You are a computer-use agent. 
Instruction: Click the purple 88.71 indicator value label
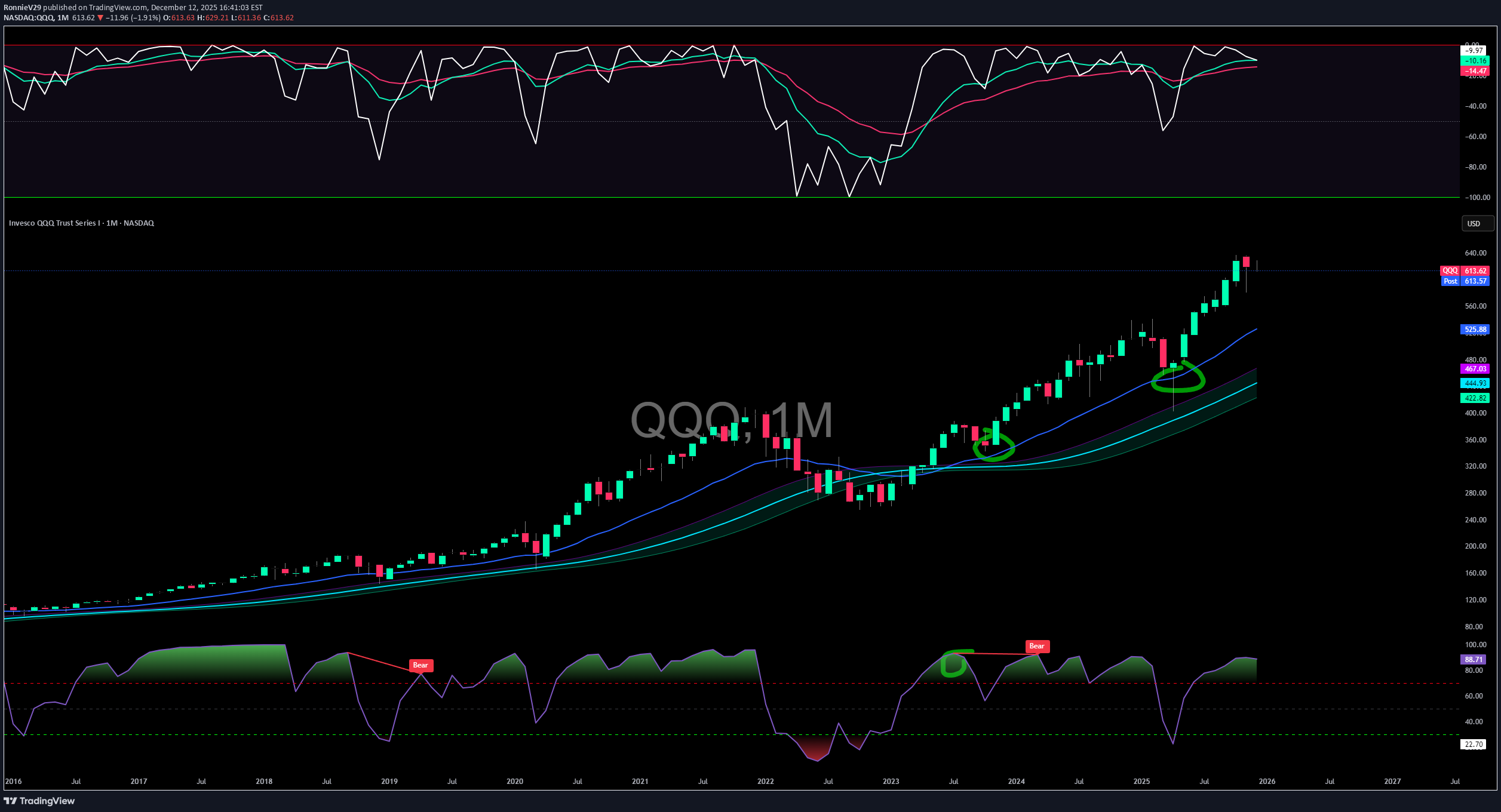(x=1474, y=660)
